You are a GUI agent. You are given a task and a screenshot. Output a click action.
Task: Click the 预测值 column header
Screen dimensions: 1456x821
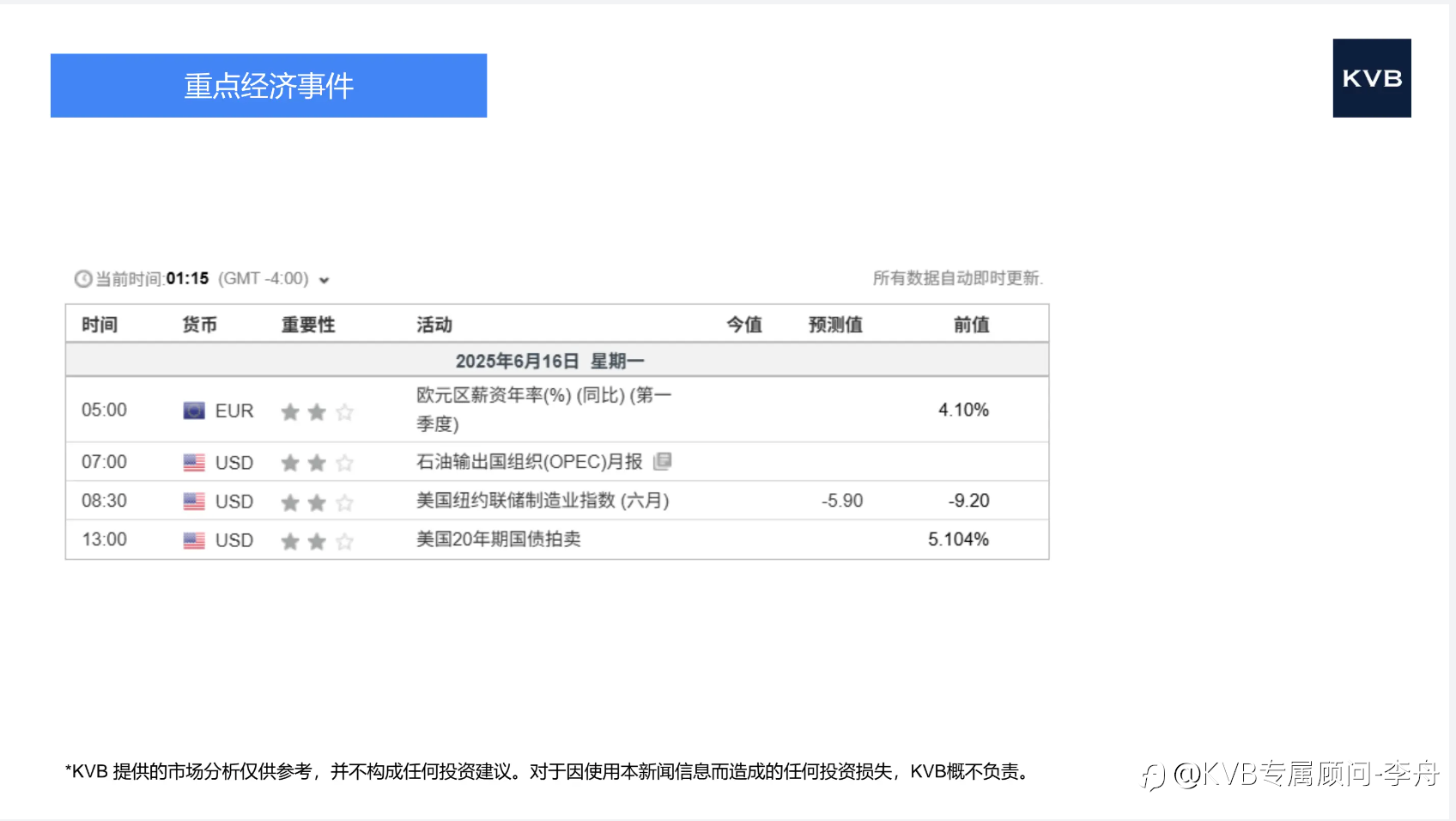(x=835, y=325)
